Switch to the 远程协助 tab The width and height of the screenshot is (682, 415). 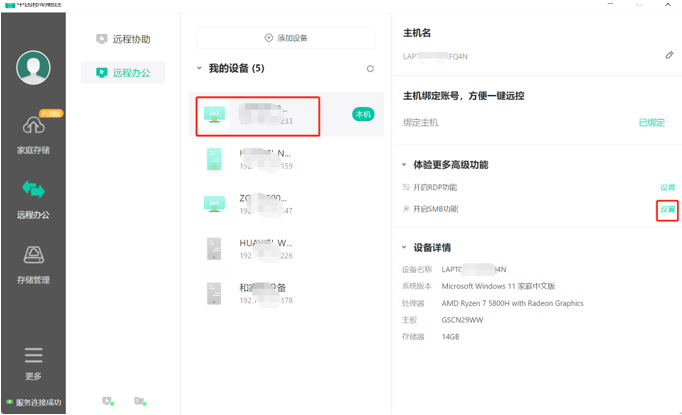point(123,40)
